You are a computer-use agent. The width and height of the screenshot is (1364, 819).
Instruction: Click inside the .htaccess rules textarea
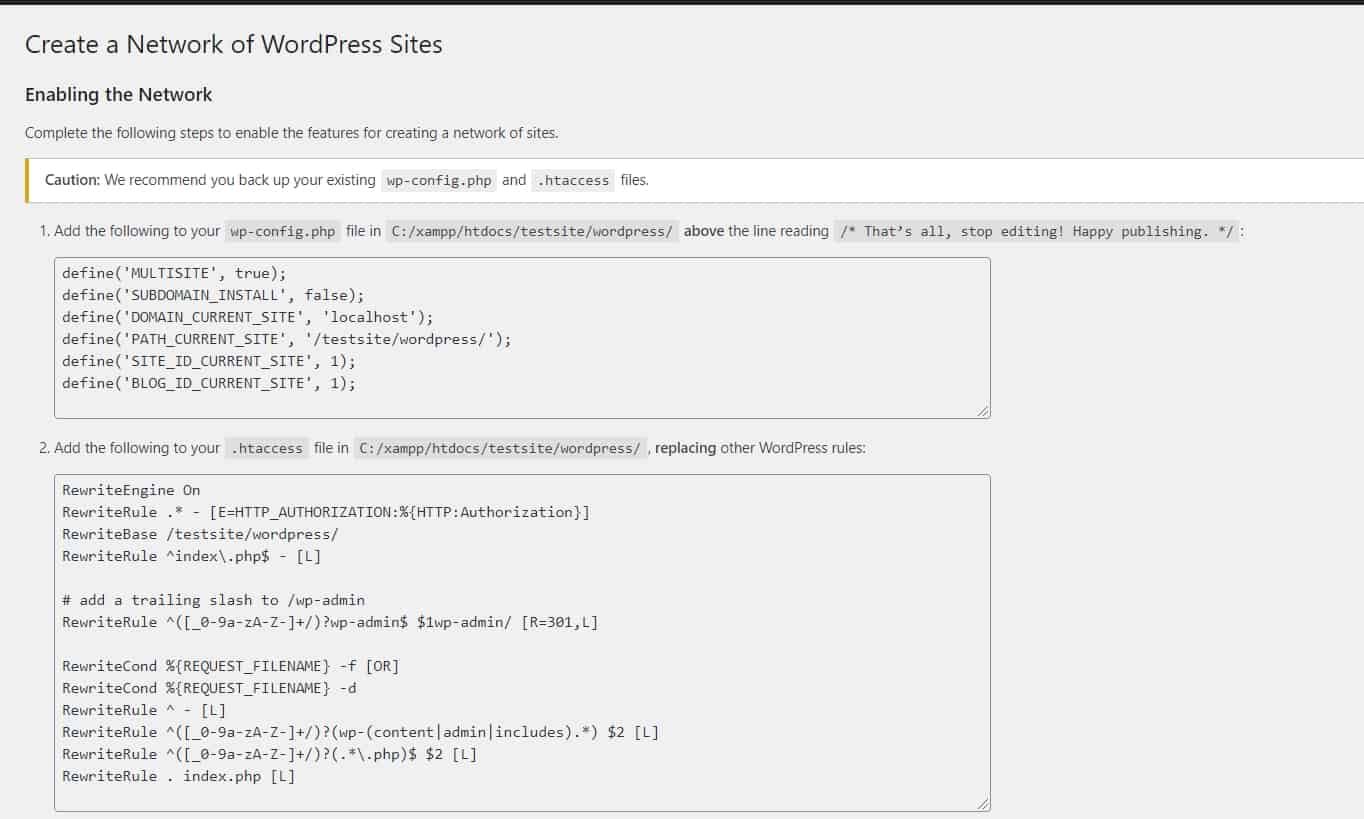522,642
